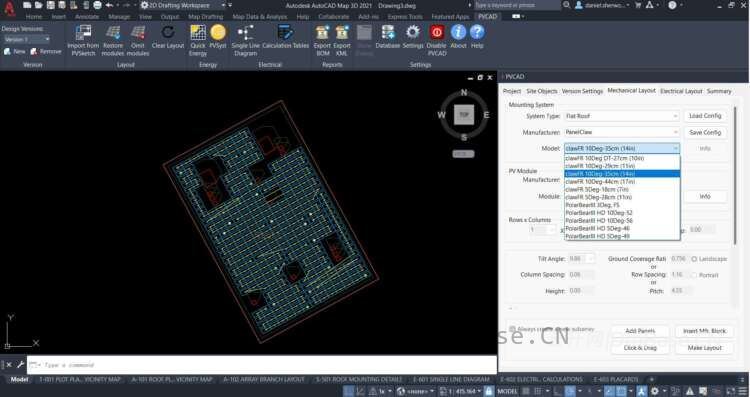Click the status bar gear workspace icon
The width and height of the screenshot is (750, 397).
pyautogui.click(x=655, y=391)
